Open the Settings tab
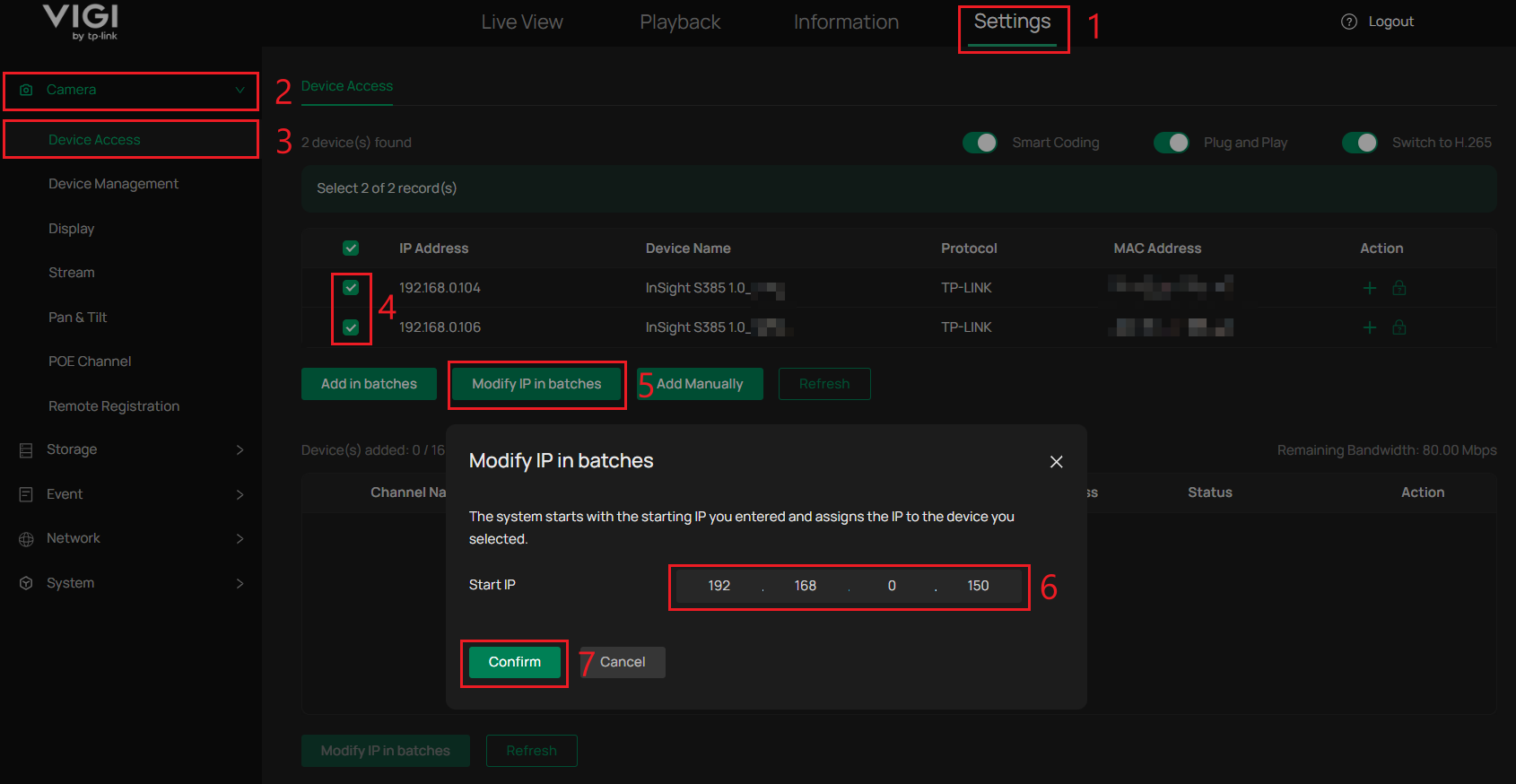Image resolution: width=1516 pixels, height=784 pixels. point(1013,22)
